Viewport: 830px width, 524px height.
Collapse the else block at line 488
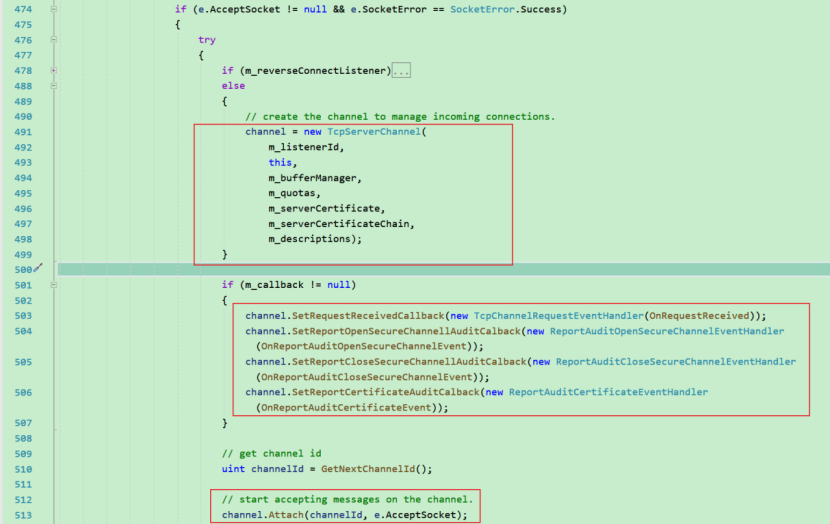53,86
